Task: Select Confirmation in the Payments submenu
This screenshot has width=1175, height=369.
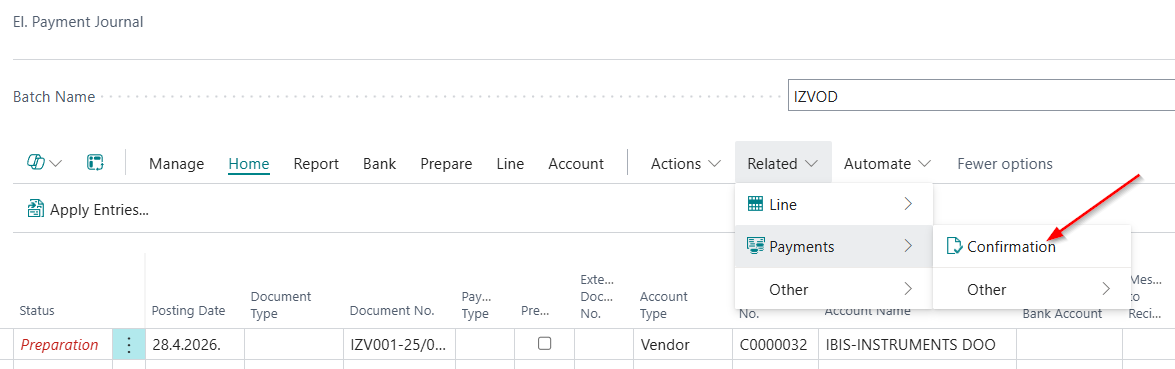Action: click(x=1031, y=246)
